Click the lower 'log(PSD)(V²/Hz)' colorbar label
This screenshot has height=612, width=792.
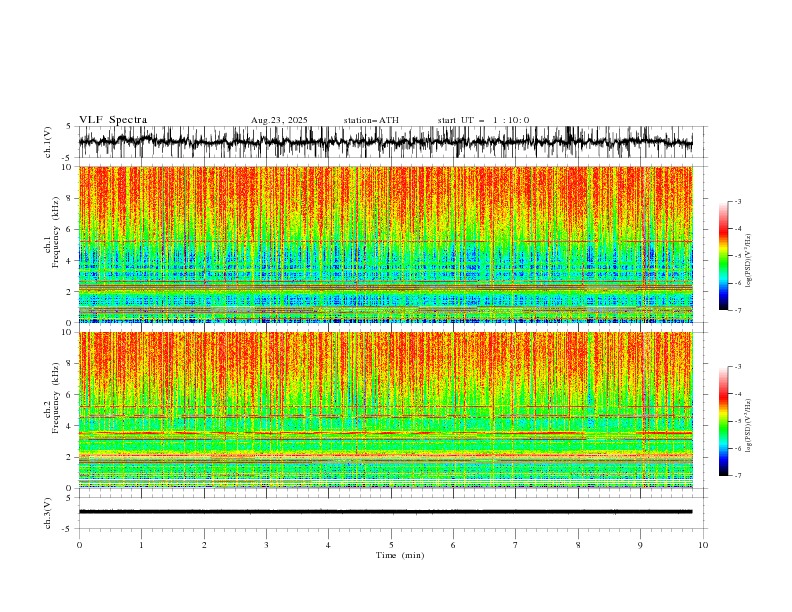(x=749, y=426)
